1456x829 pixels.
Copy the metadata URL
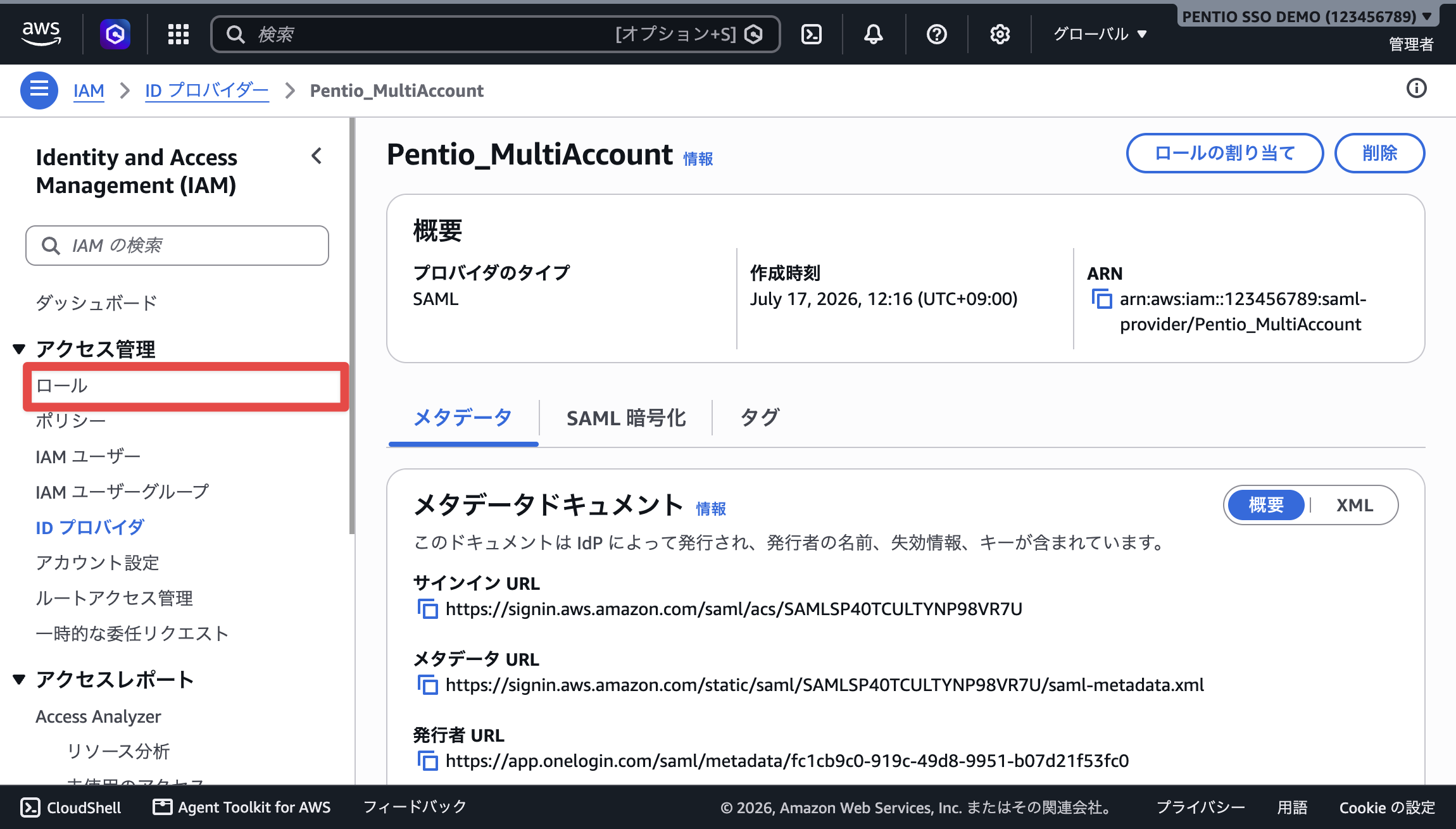pyautogui.click(x=428, y=685)
